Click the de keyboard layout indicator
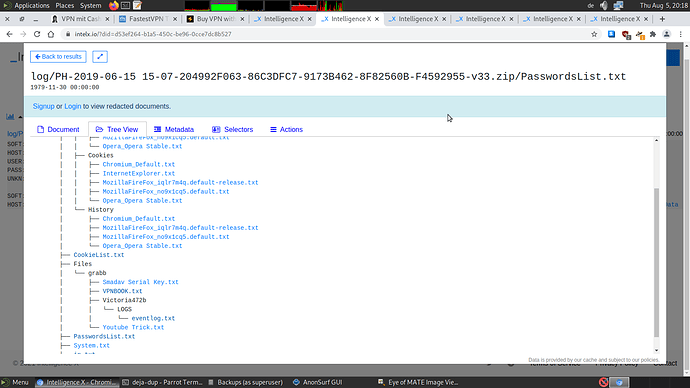The width and height of the screenshot is (690, 388). pyautogui.click(x=591, y=5)
